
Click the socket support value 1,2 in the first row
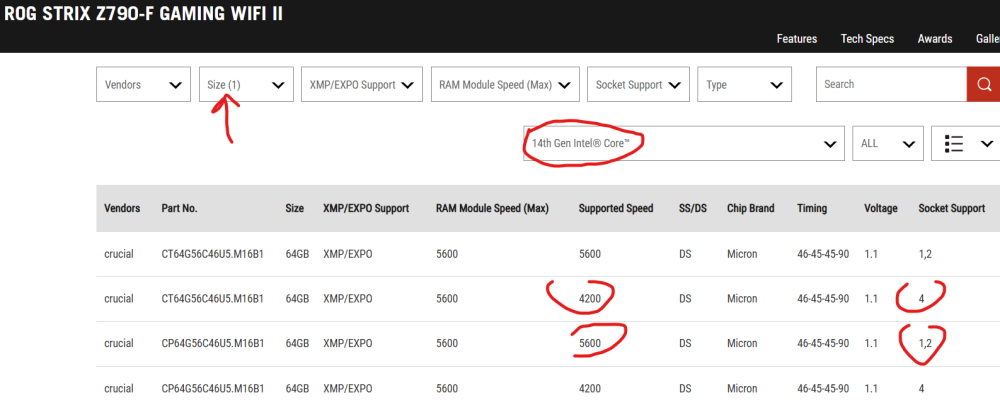[x=925, y=254]
